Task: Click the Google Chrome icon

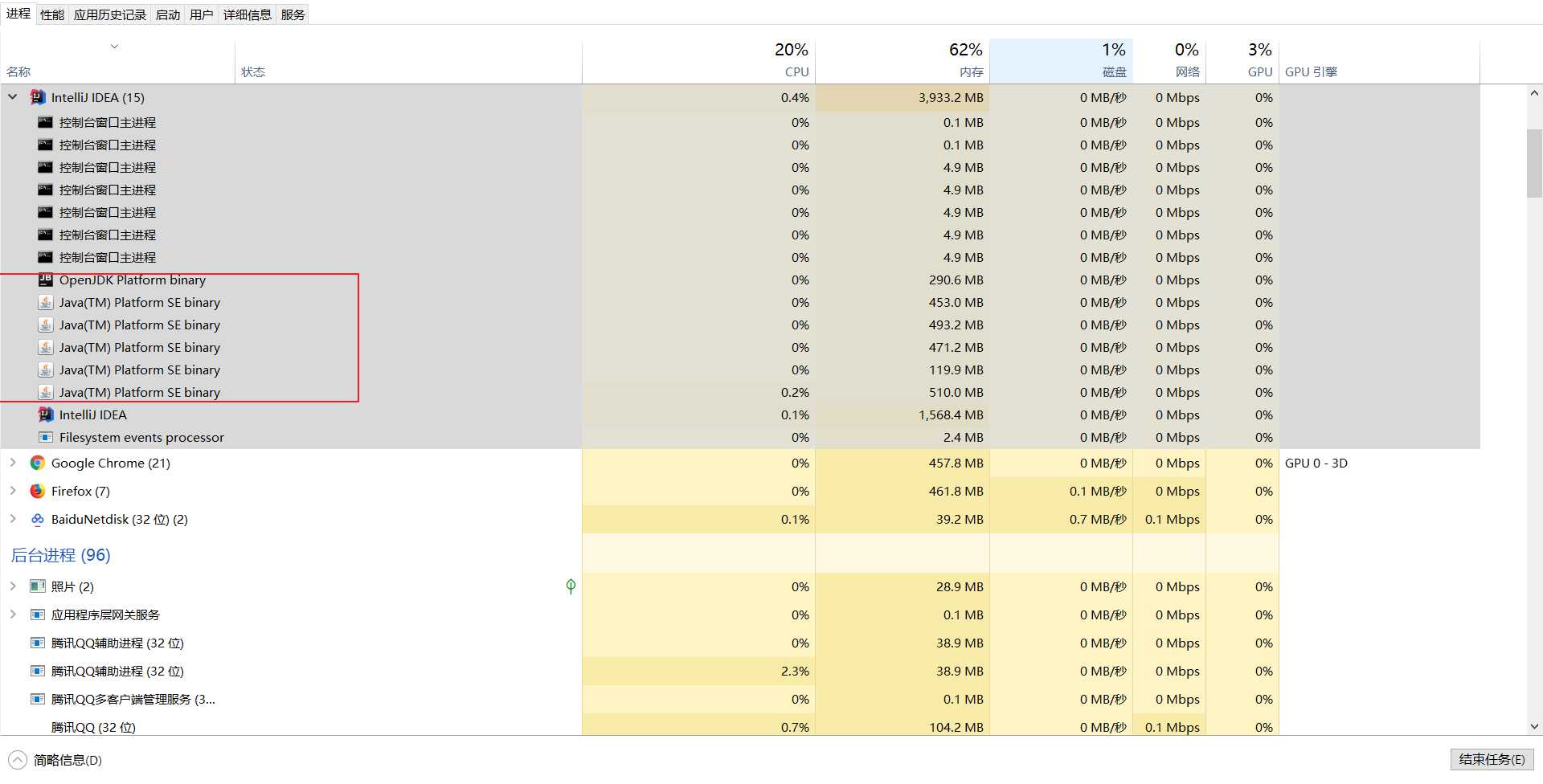Action: tap(38, 463)
